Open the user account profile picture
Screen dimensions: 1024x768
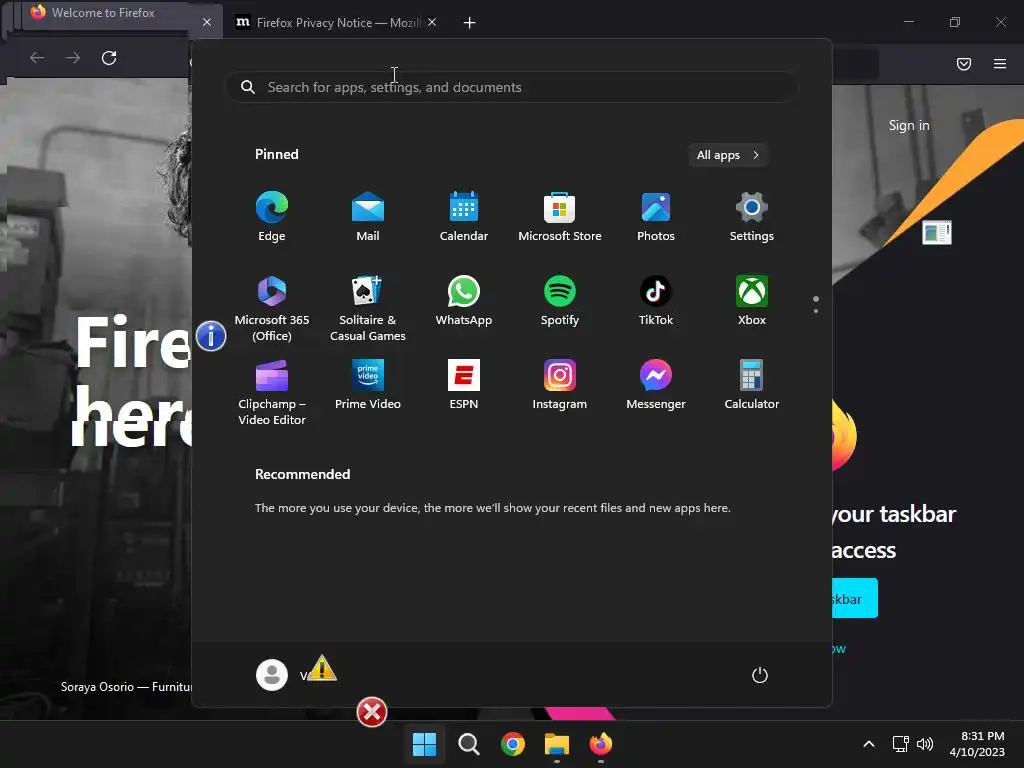pyautogui.click(x=272, y=675)
